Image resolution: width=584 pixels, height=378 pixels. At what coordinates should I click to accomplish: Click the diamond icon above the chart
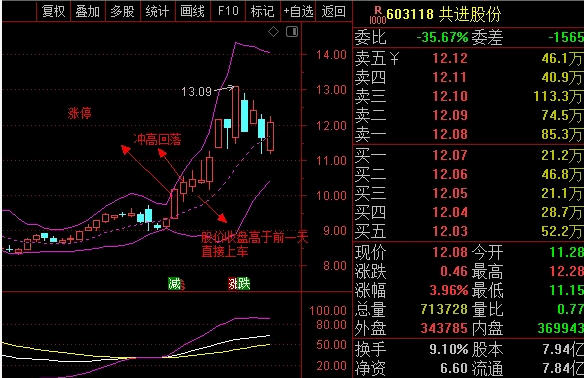pos(273,32)
